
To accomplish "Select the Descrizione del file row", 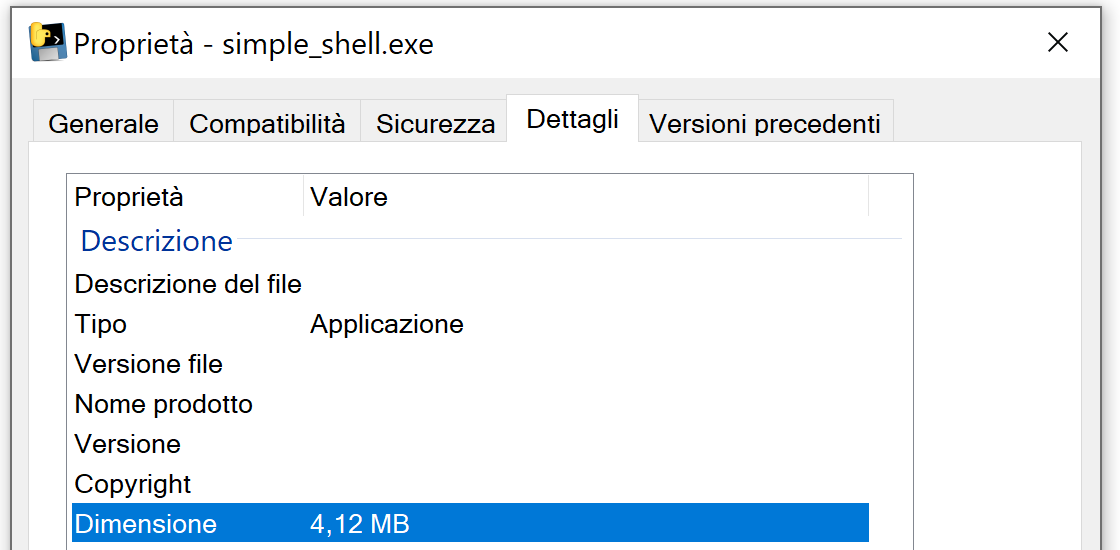I will point(188,284).
